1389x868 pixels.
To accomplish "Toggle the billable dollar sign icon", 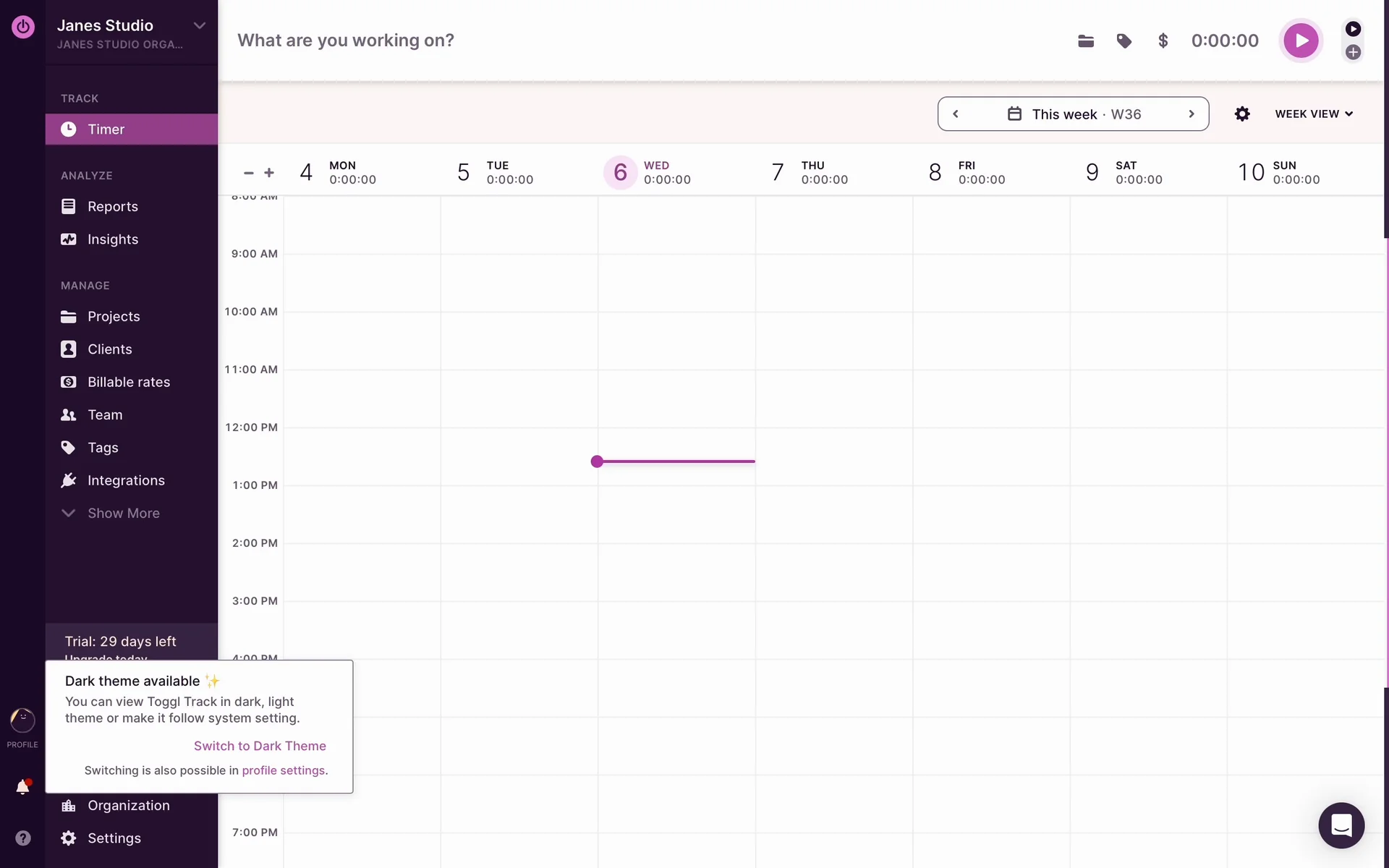I will (1163, 41).
